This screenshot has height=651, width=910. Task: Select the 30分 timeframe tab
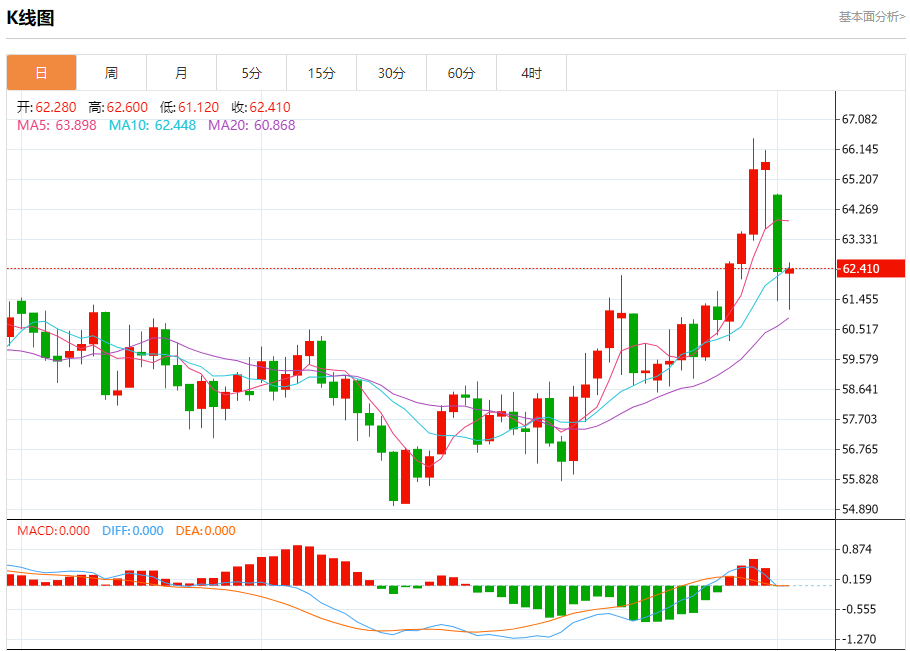pos(391,73)
